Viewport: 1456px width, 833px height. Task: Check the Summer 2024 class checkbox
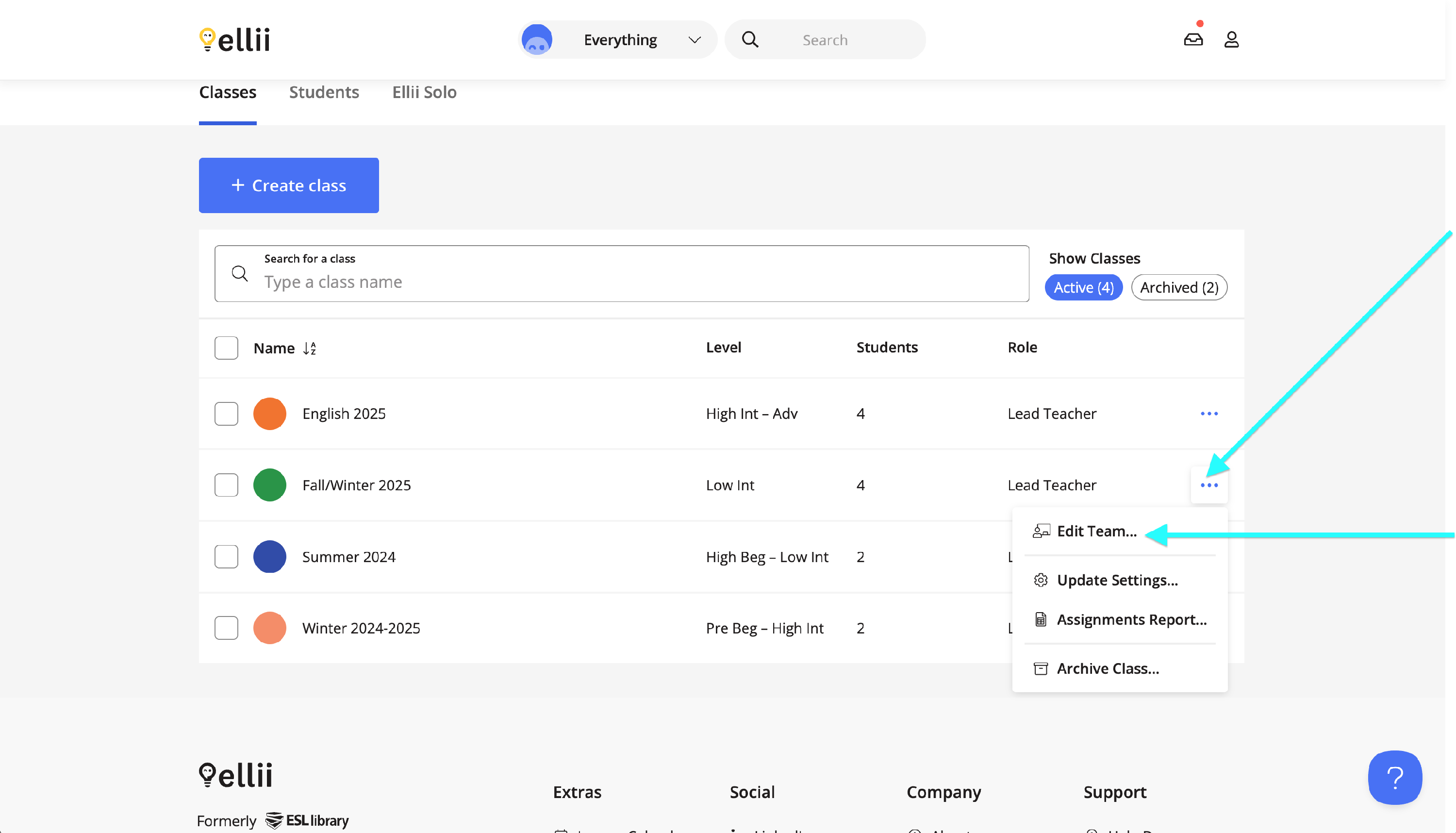pyautogui.click(x=226, y=557)
